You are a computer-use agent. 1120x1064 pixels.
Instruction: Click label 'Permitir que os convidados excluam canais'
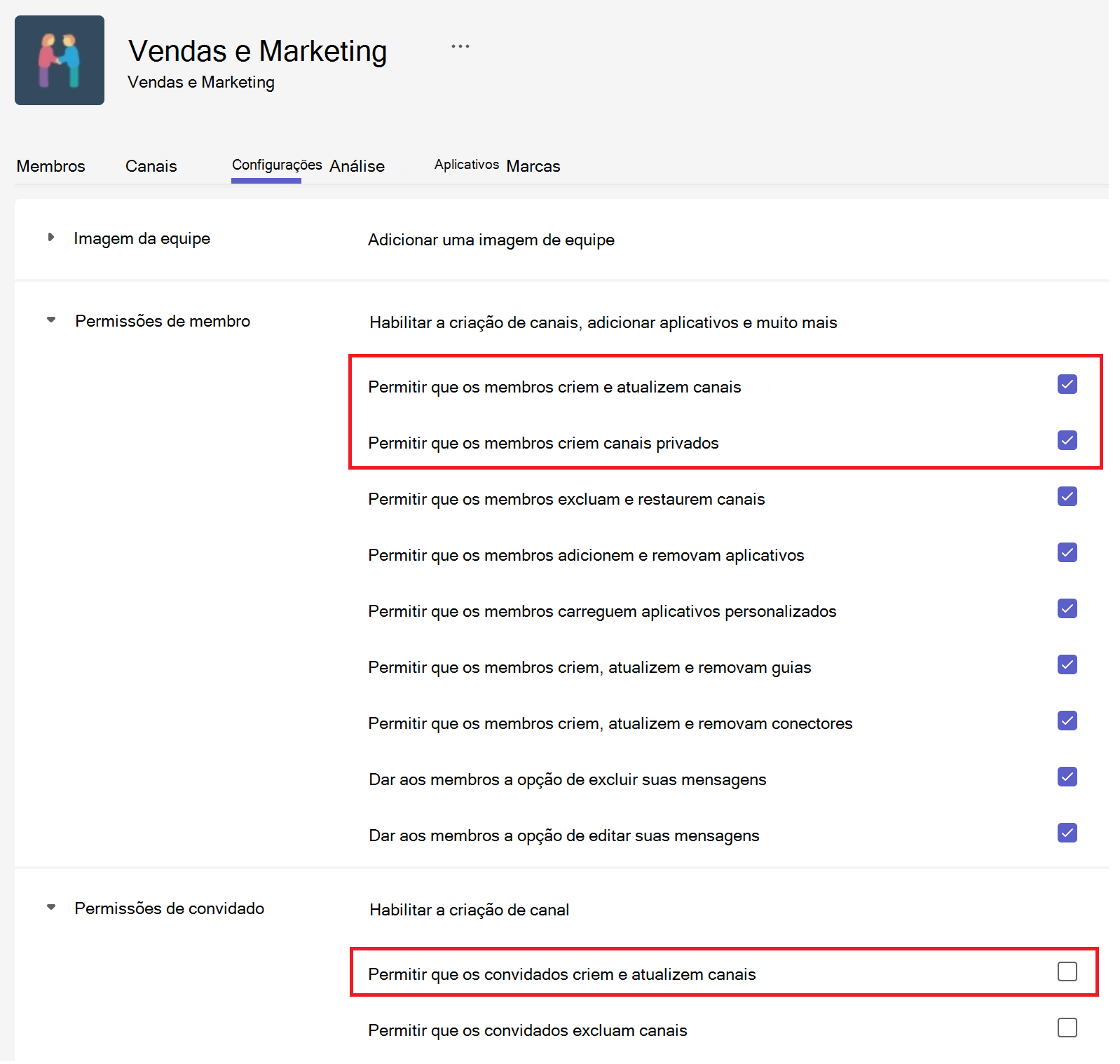click(x=528, y=1030)
